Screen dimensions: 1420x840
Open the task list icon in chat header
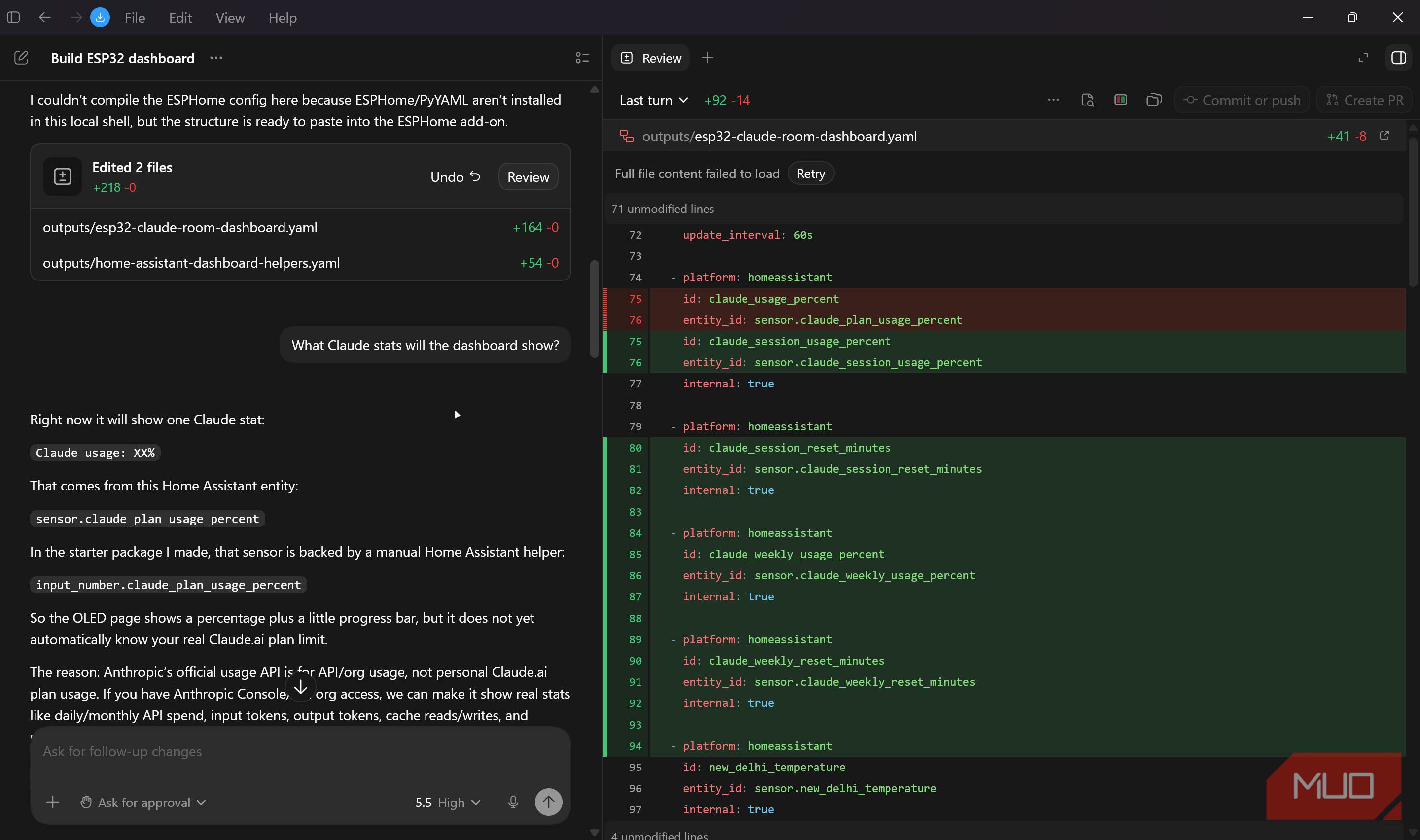582,58
